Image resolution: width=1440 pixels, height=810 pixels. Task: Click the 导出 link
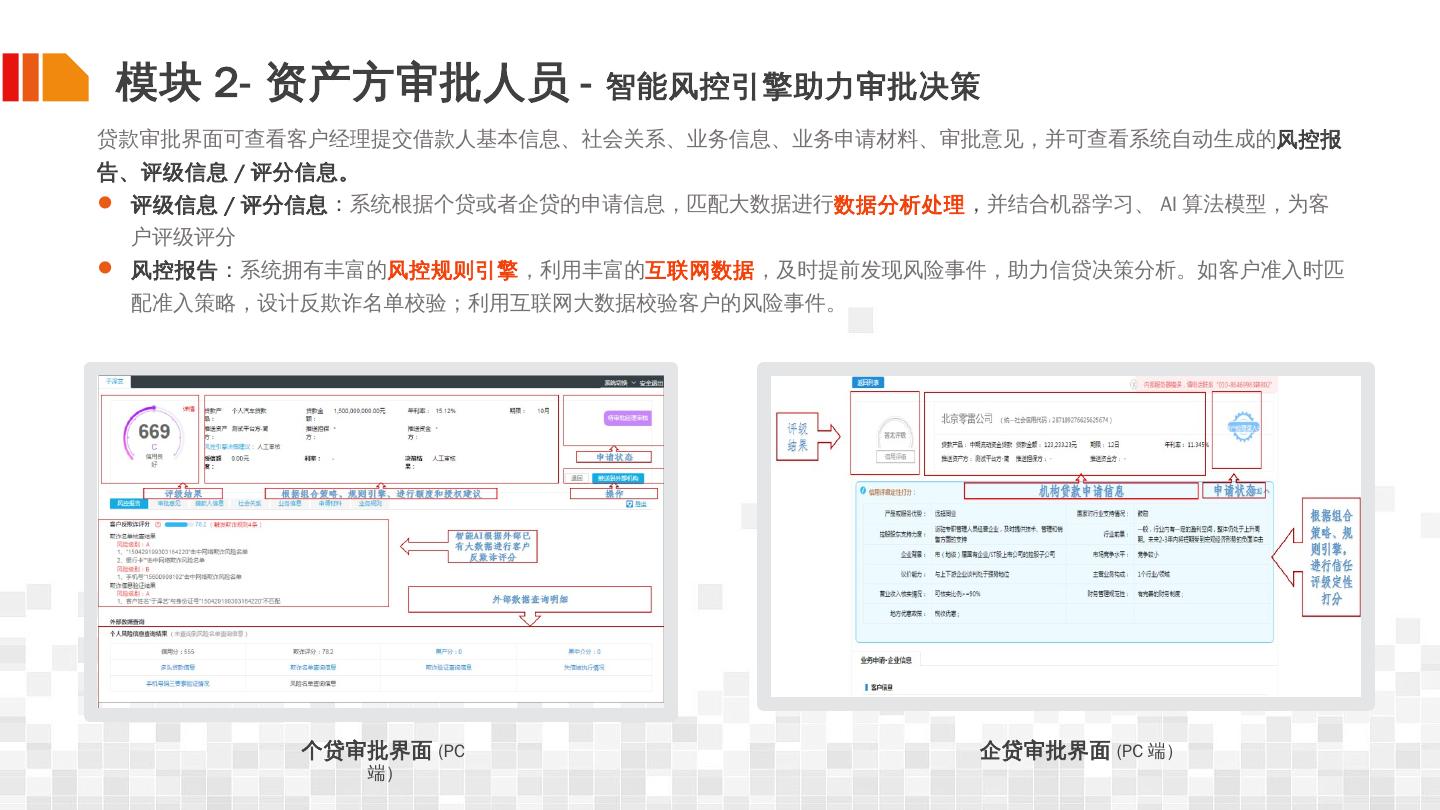[x=641, y=504]
